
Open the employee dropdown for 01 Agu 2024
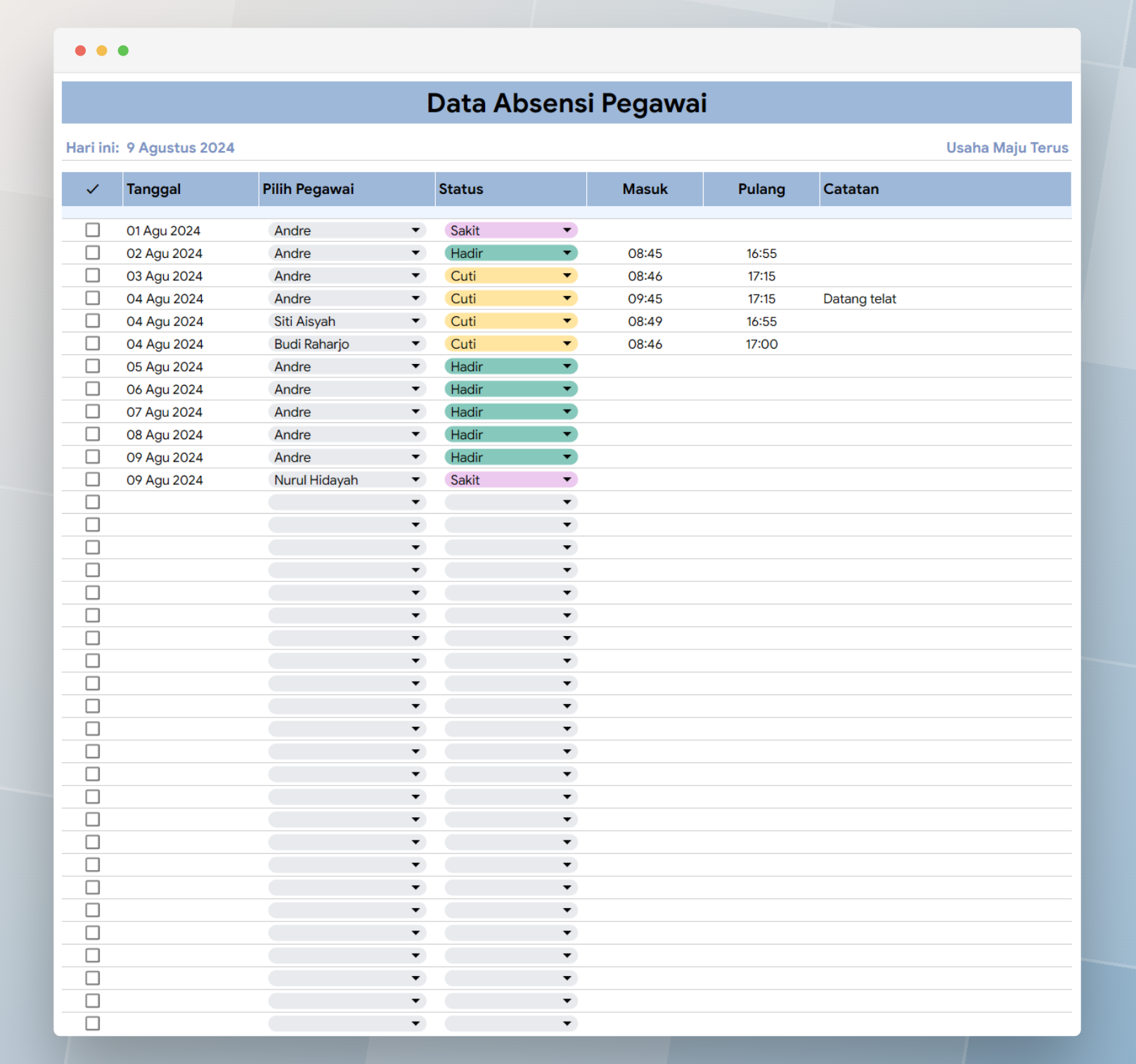coord(347,231)
